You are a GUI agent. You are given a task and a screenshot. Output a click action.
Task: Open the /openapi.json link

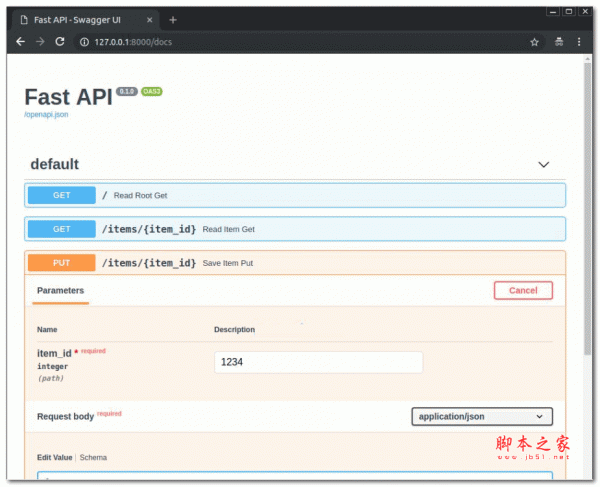point(46,114)
